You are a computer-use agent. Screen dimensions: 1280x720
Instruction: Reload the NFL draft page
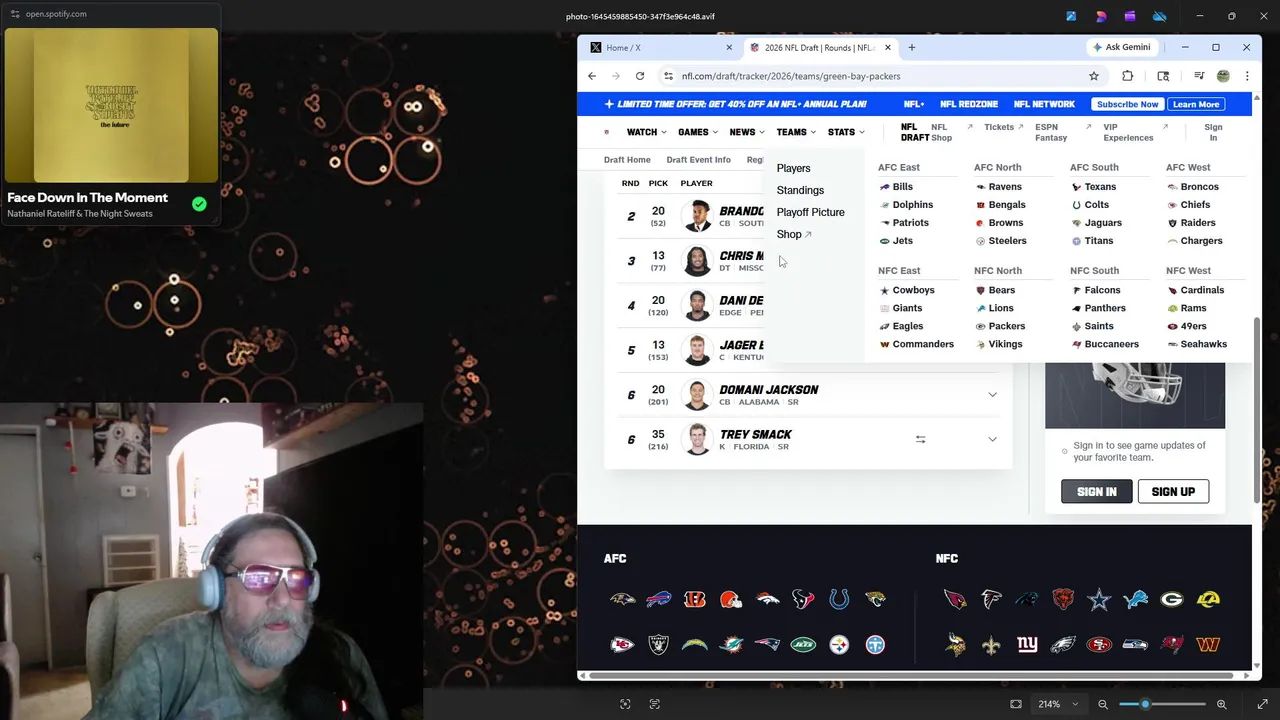pyautogui.click(x=640, y=76)
